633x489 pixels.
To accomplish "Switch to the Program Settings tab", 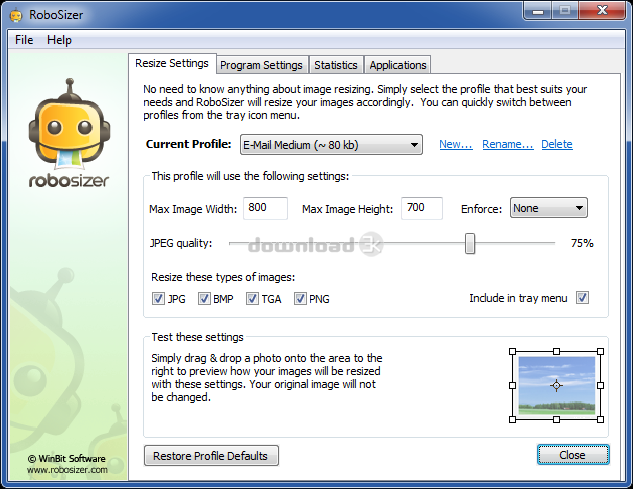I will (261, 65).
